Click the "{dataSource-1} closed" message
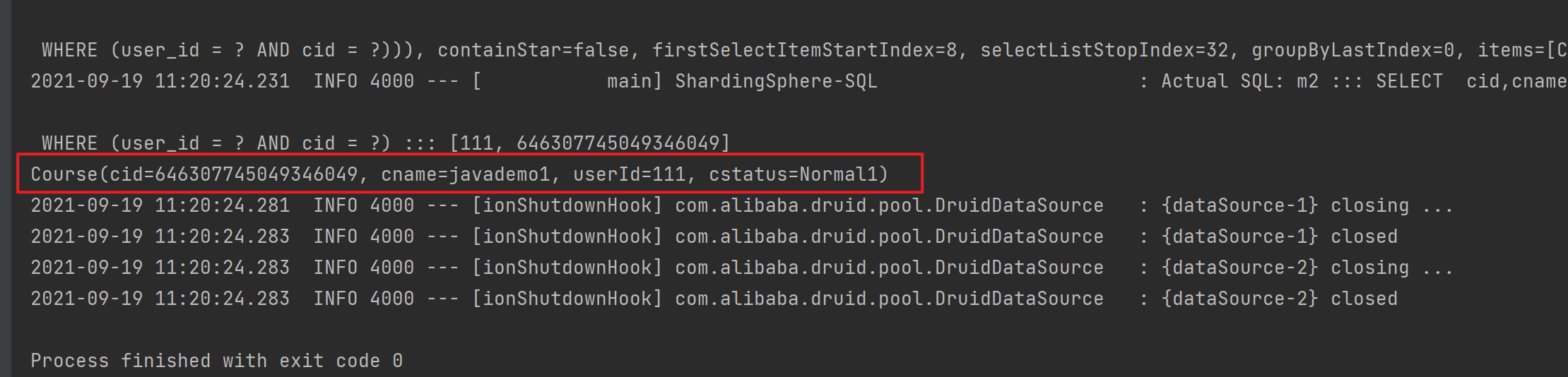The width and height of the screenshot is (1568, 377). pos(1279,237)
